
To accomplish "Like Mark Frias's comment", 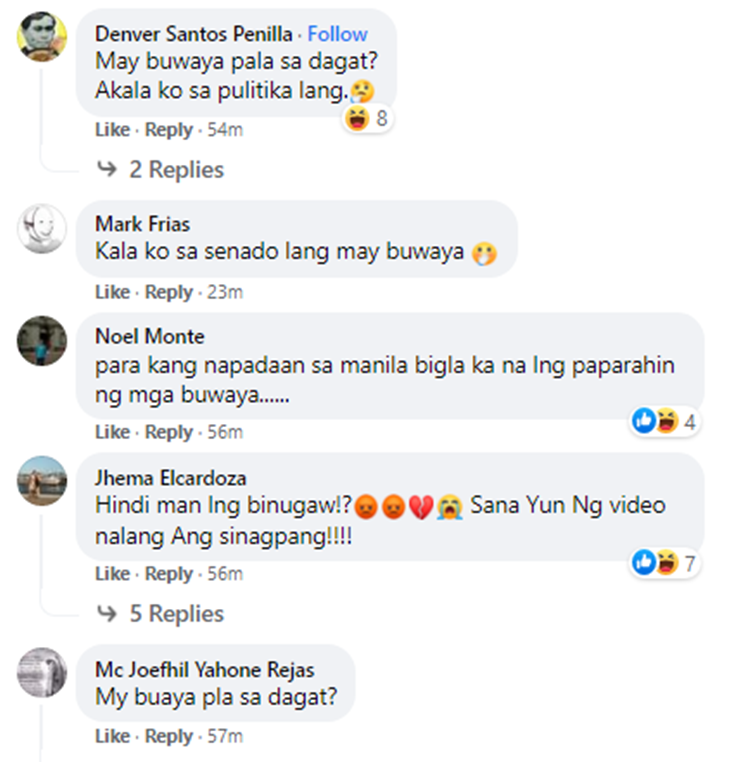I will [112, 292].
